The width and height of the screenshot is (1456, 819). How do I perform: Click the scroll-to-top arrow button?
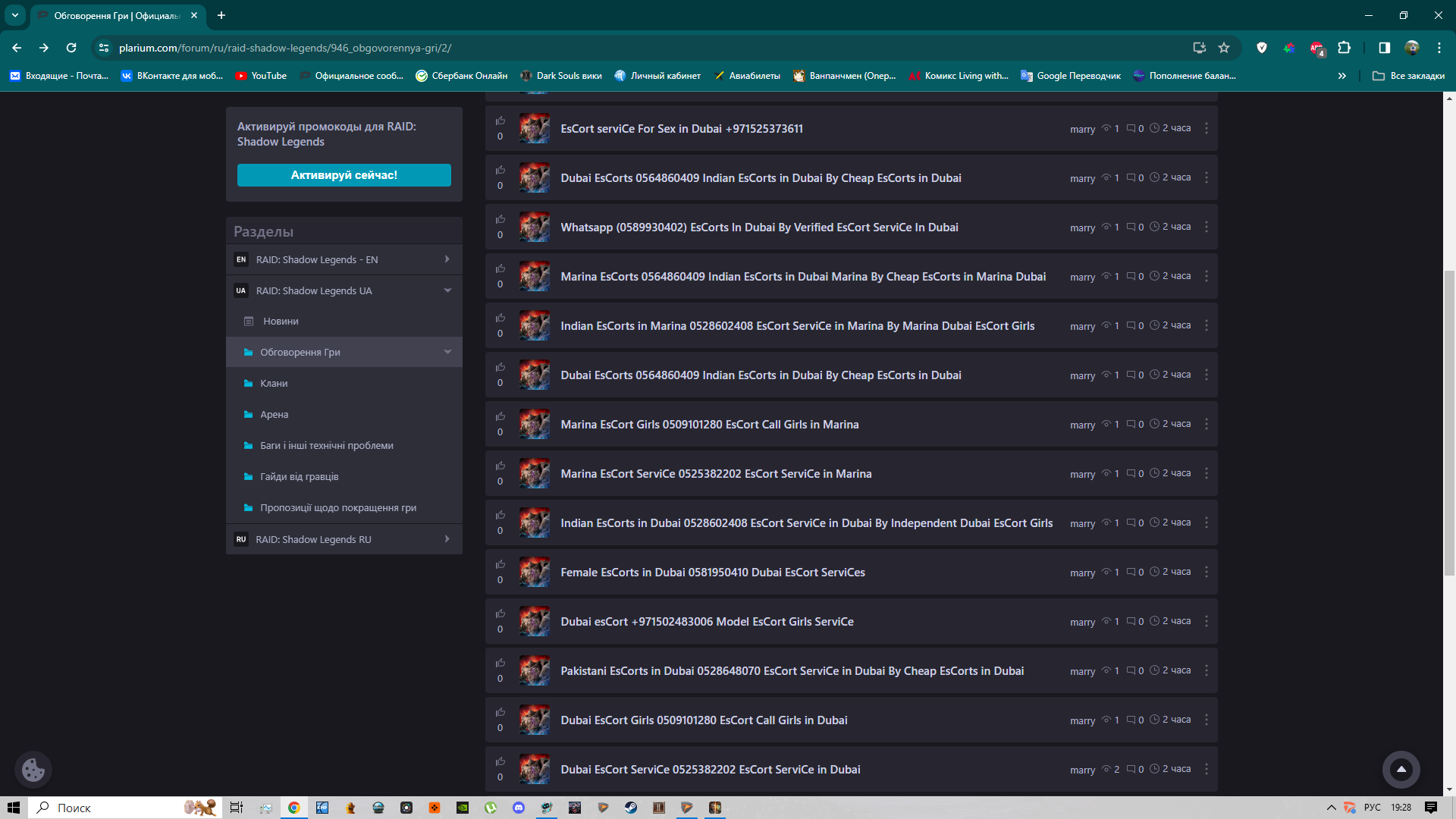(x=1401, y=769)
